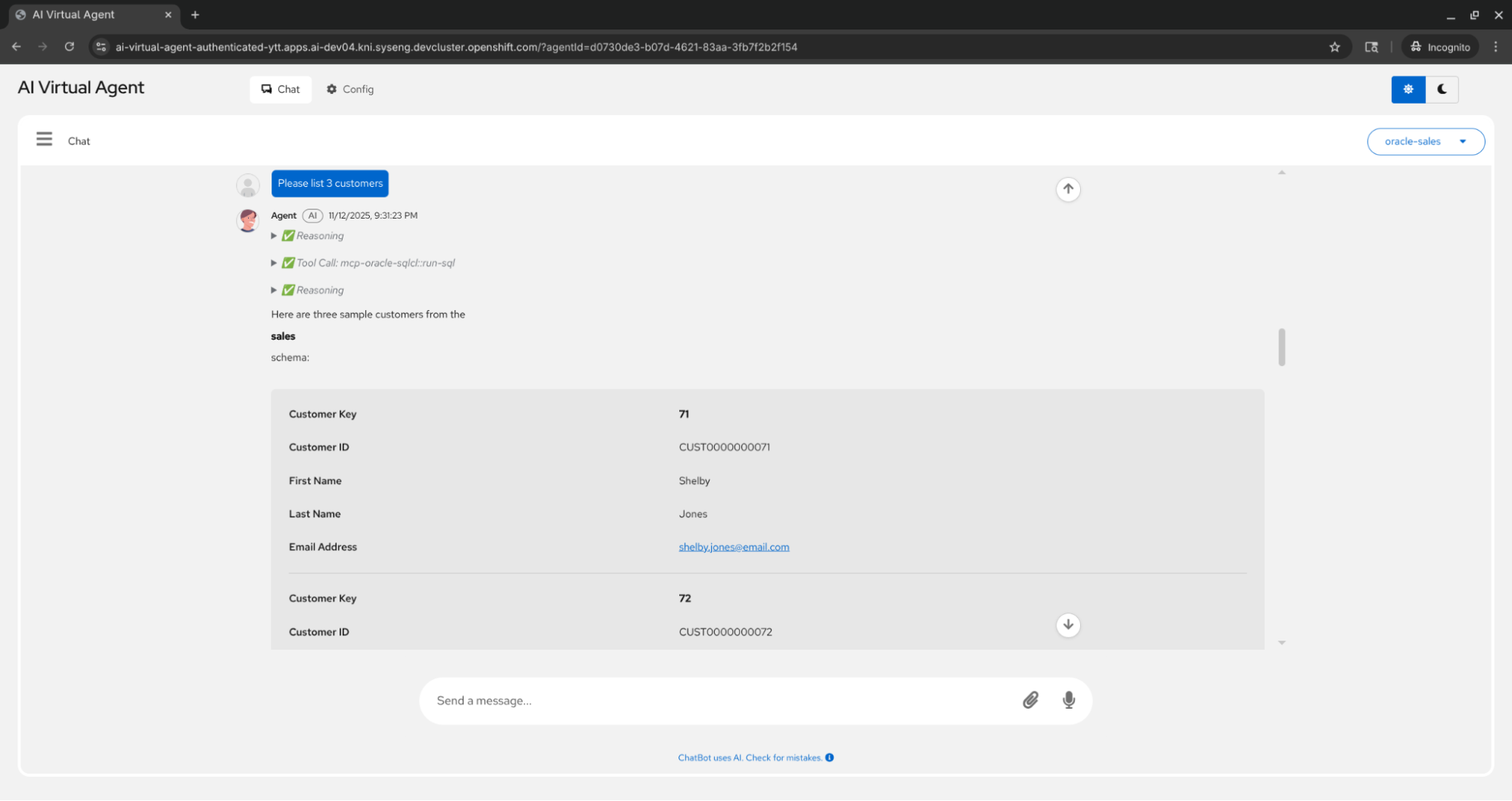Switch to the Config tab
The height and width of the screenshot is (801, 1512).
[350, 89]
